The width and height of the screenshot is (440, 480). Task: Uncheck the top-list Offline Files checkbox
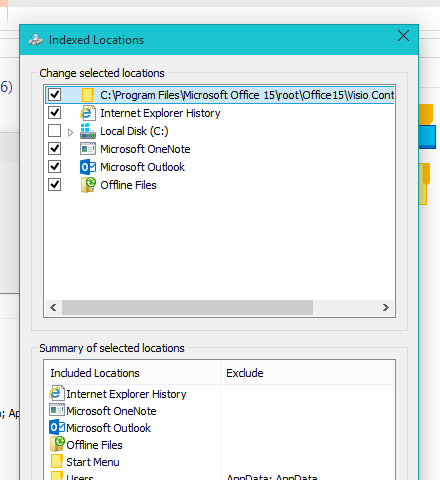(54, 185)
